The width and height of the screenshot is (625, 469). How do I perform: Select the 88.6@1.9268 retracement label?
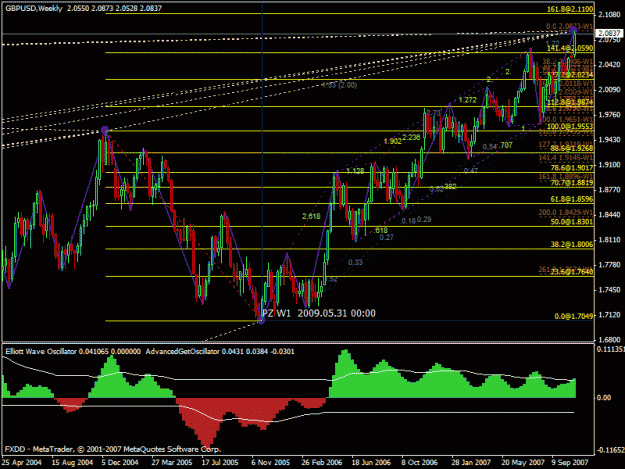pyautogui.click(x=572, y=148)
